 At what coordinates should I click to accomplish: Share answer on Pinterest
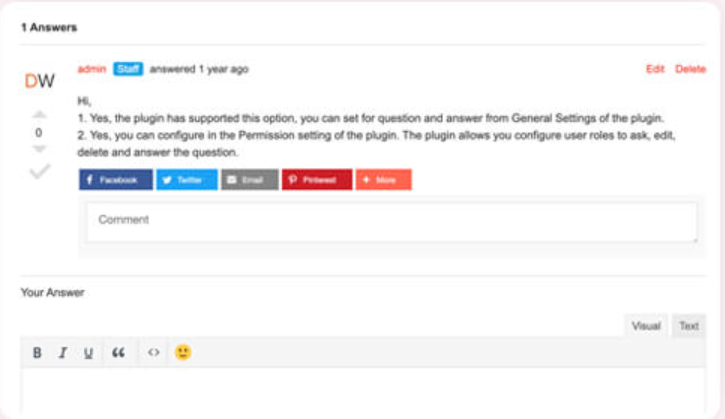coord(317,179)
